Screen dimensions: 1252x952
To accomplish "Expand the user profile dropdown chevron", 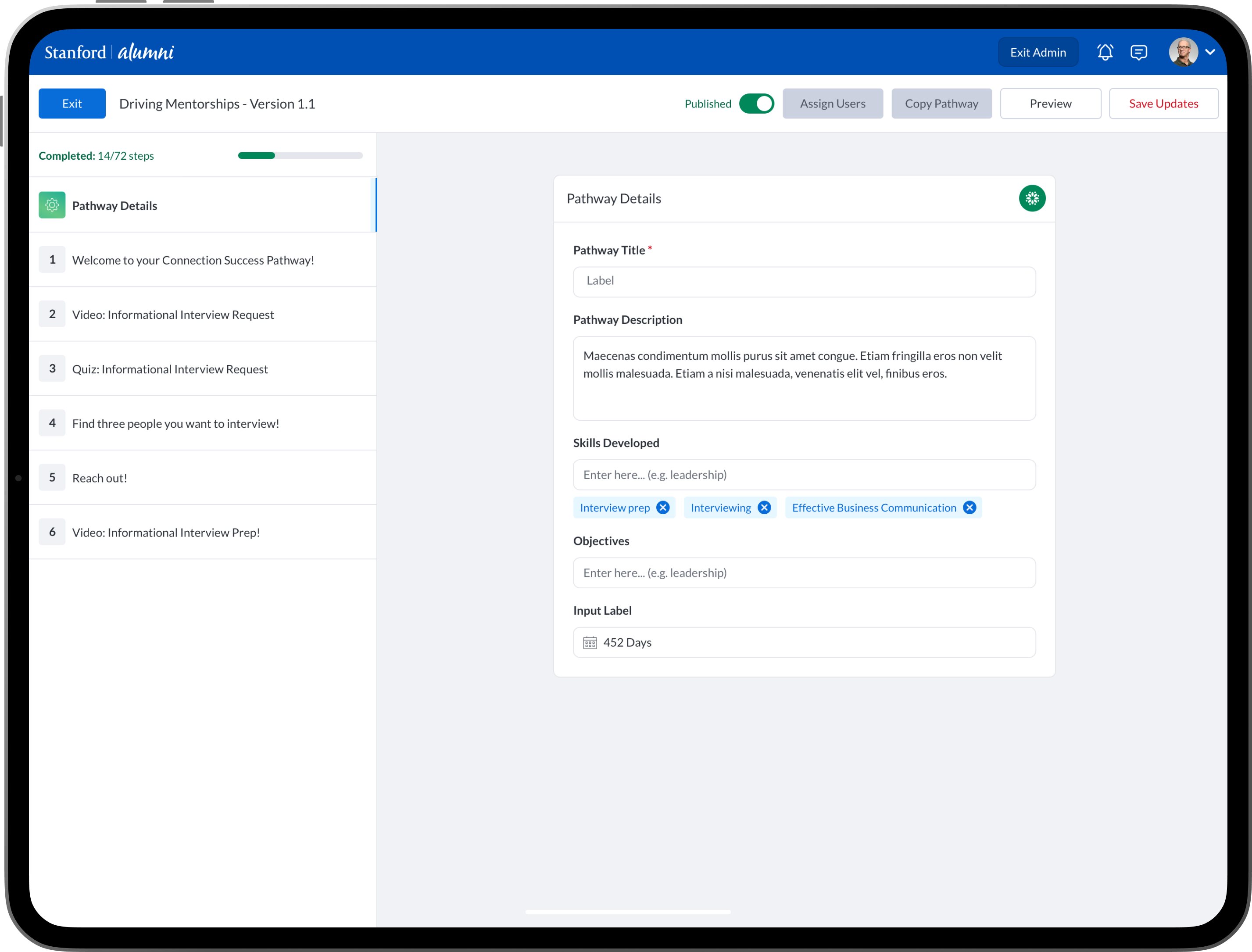I will [x=1210, y=52].
